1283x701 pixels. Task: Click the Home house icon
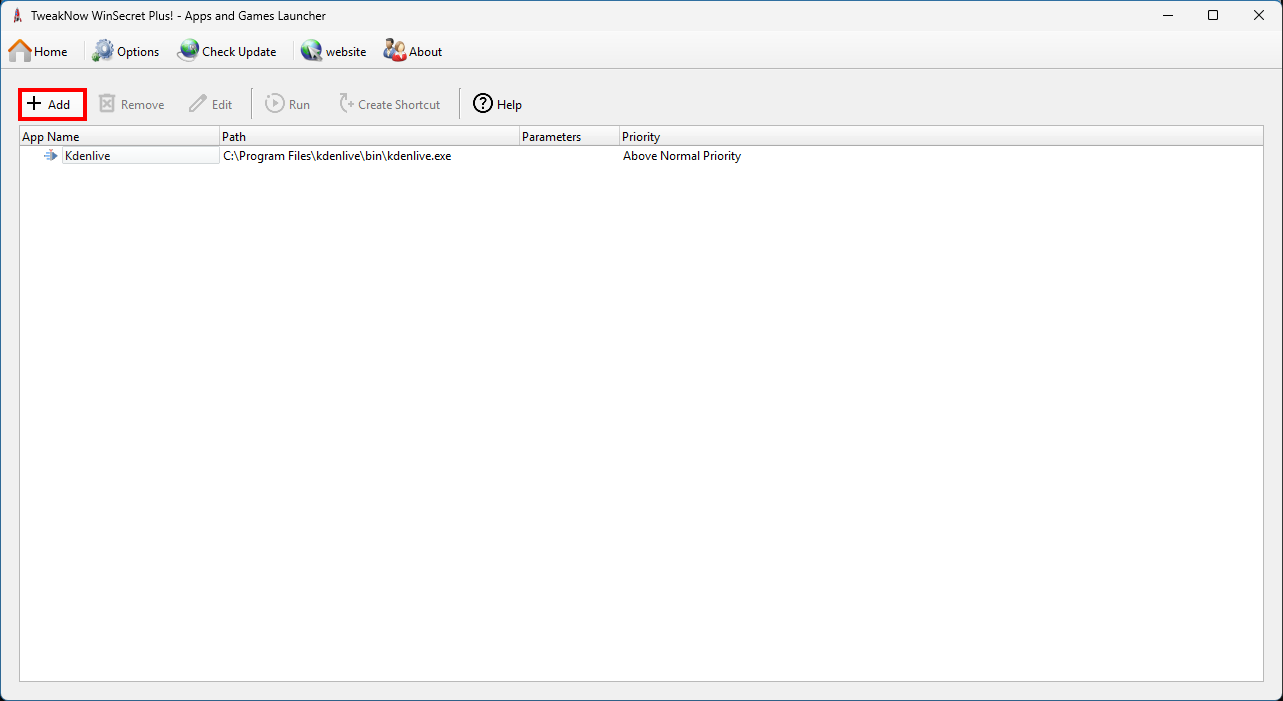click(20, 51)
